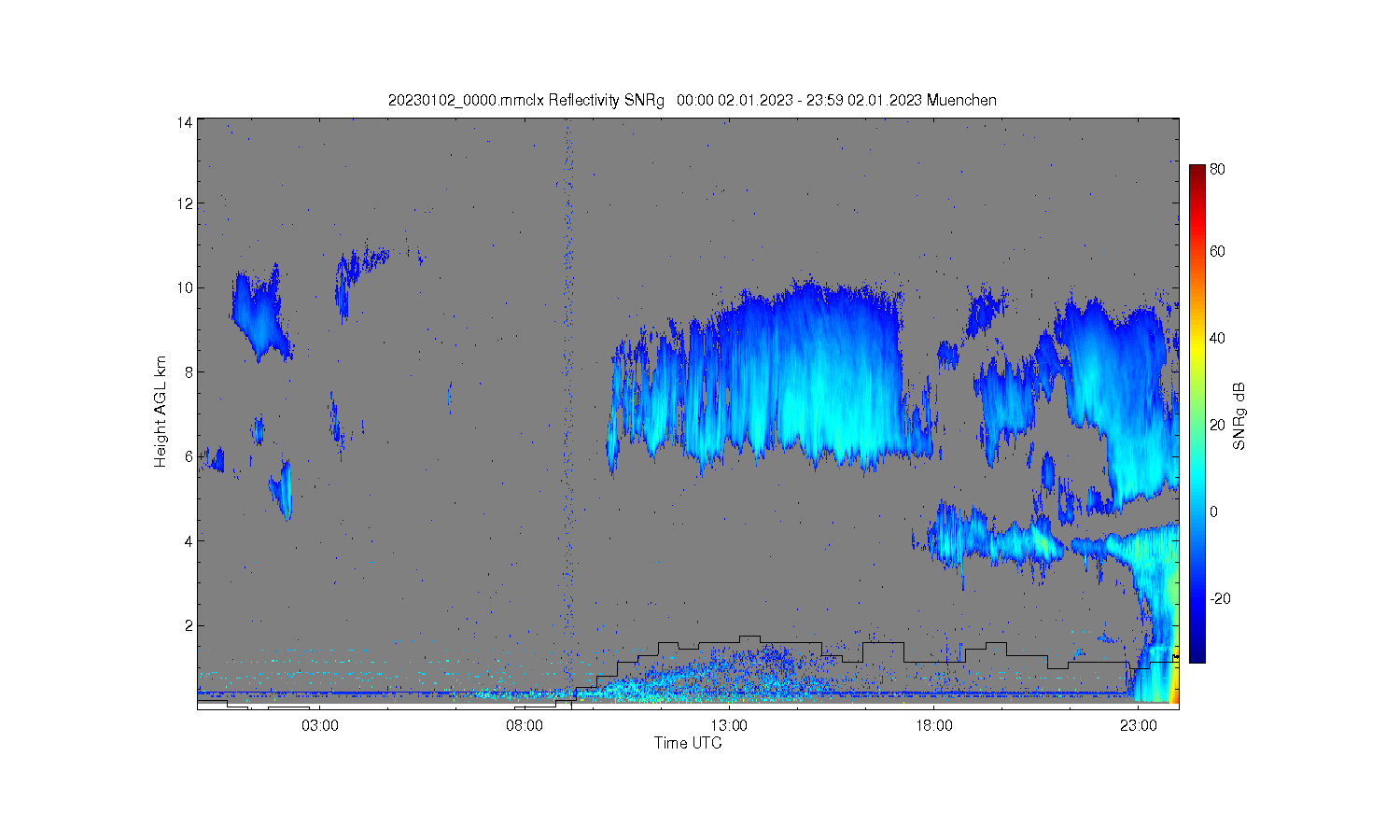Click the 2 km height tick label
1400x840 pixels.
[x=189, y=625]
